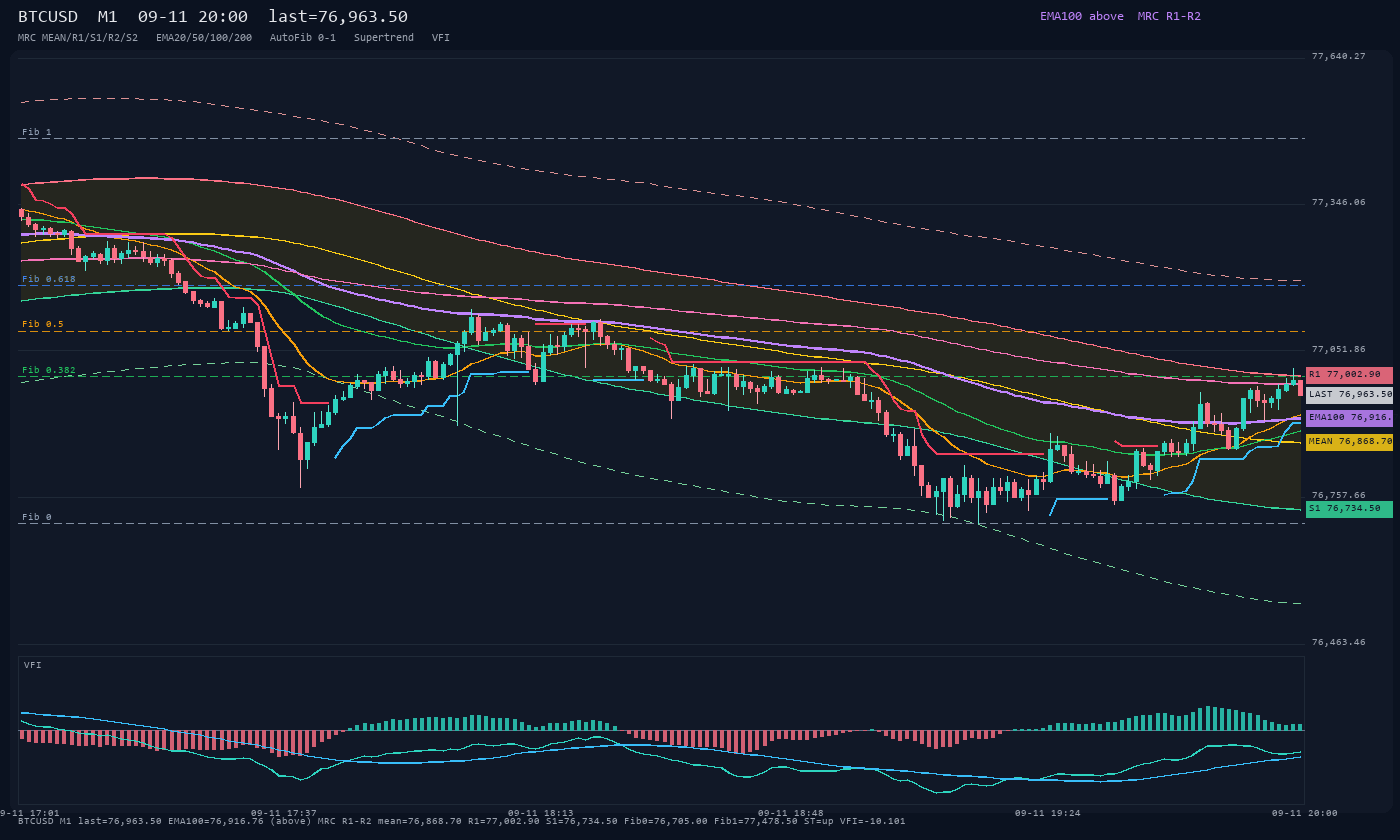Click the LAST 76,963.50 price tag
Screen dimensions: 1400x840
[1349, 394]
